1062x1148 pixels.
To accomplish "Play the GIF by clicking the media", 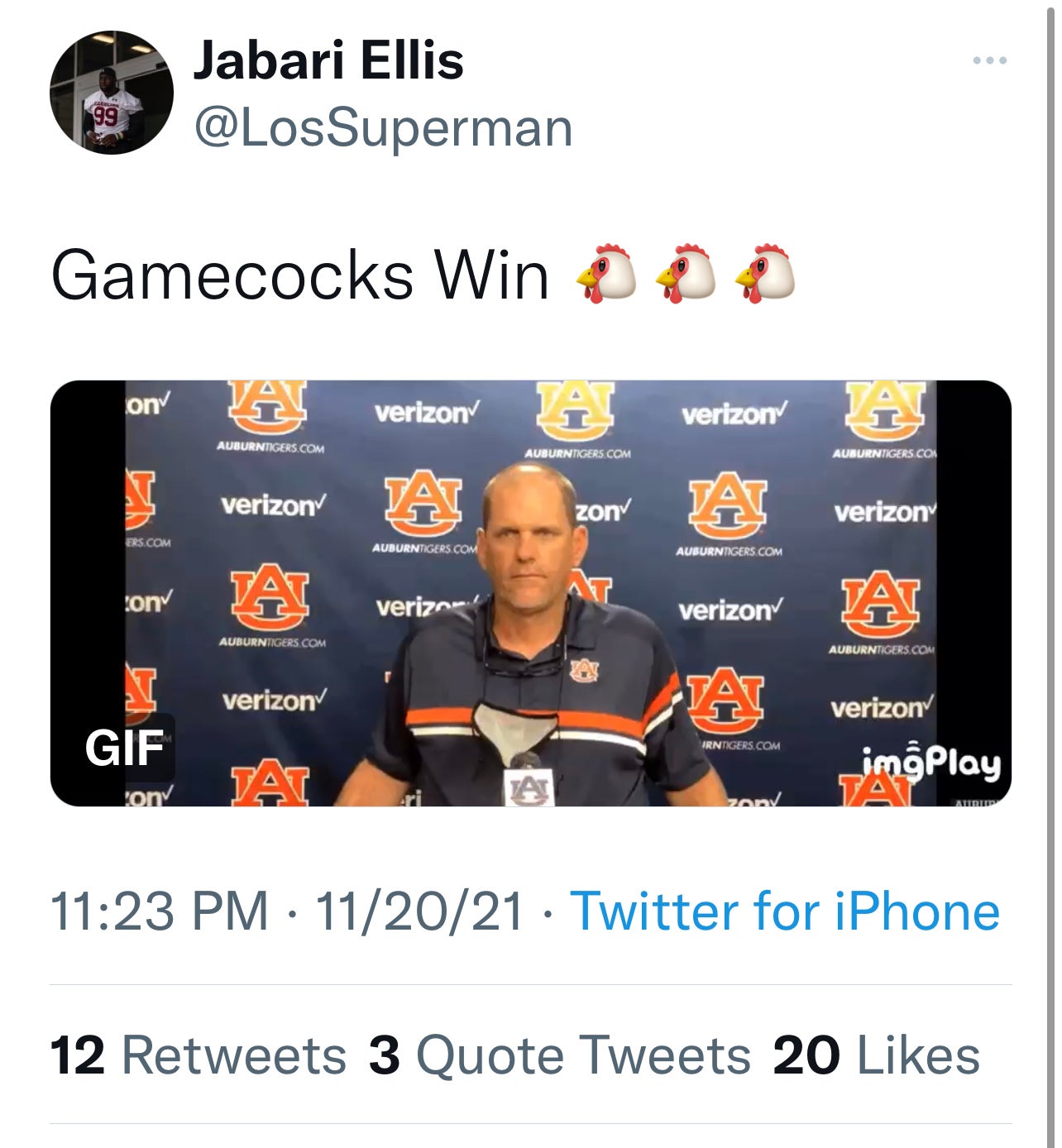I will tap(531, 596).
